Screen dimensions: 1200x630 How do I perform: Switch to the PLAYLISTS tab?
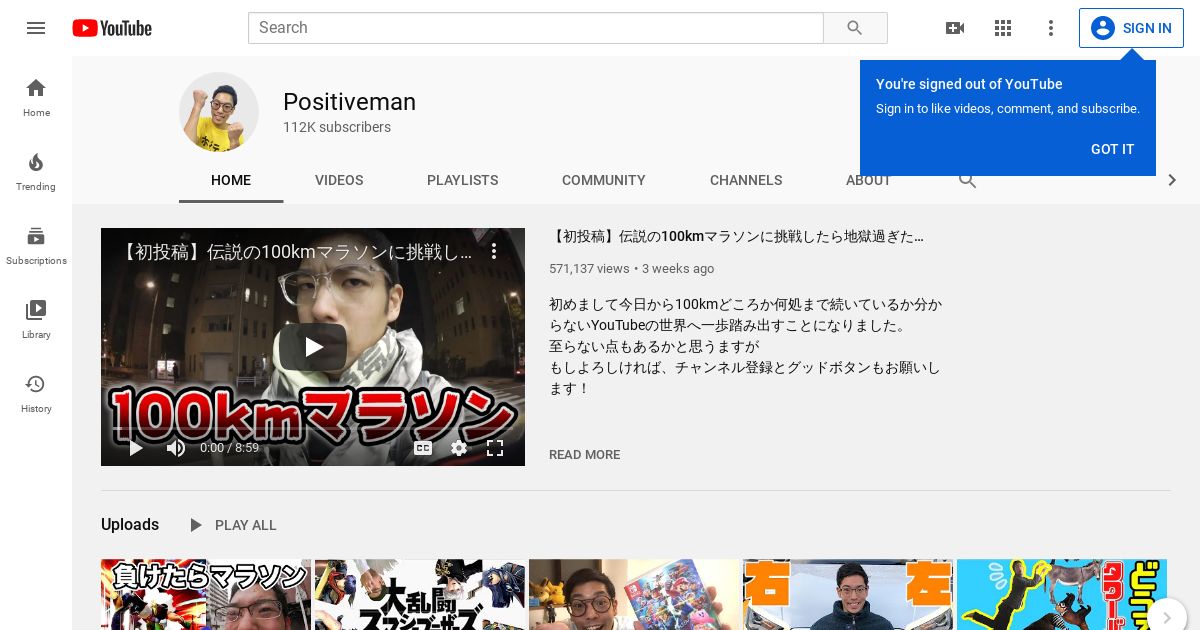(x=462, y=180)
